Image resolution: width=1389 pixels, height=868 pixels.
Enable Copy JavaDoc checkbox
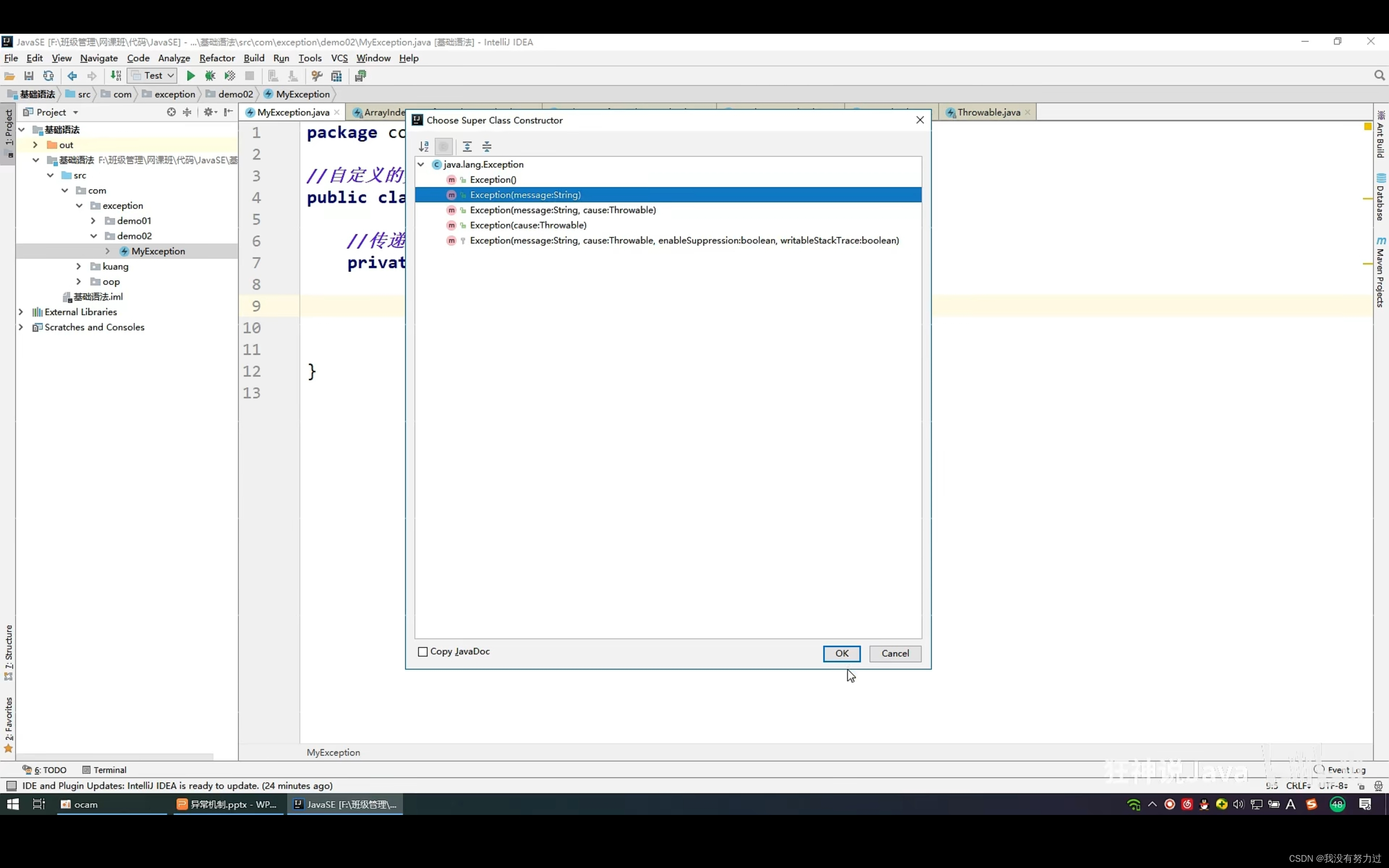pos(423,651)
